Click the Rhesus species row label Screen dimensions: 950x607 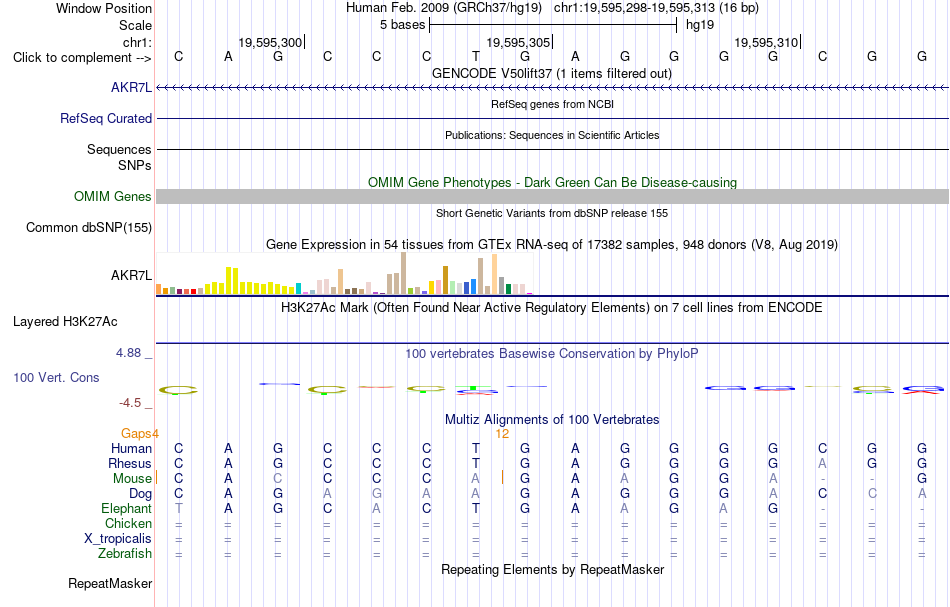[130, 463]
